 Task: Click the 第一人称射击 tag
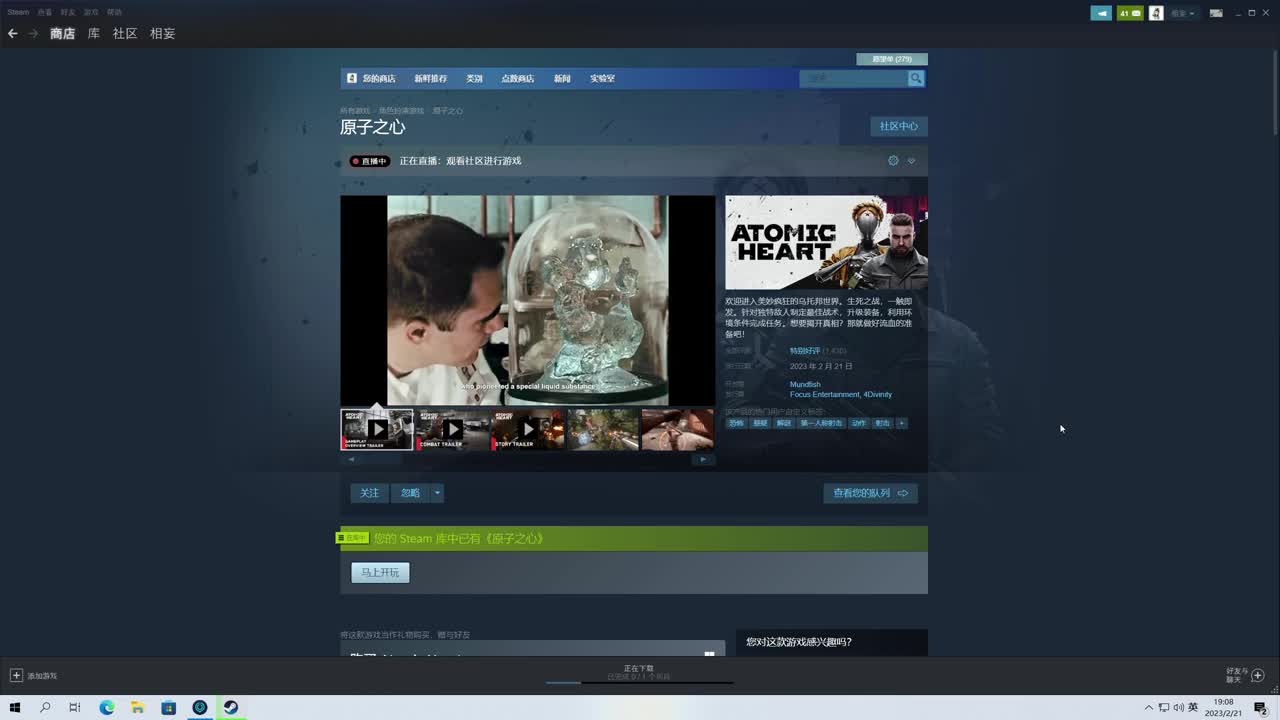click(821, 423)
